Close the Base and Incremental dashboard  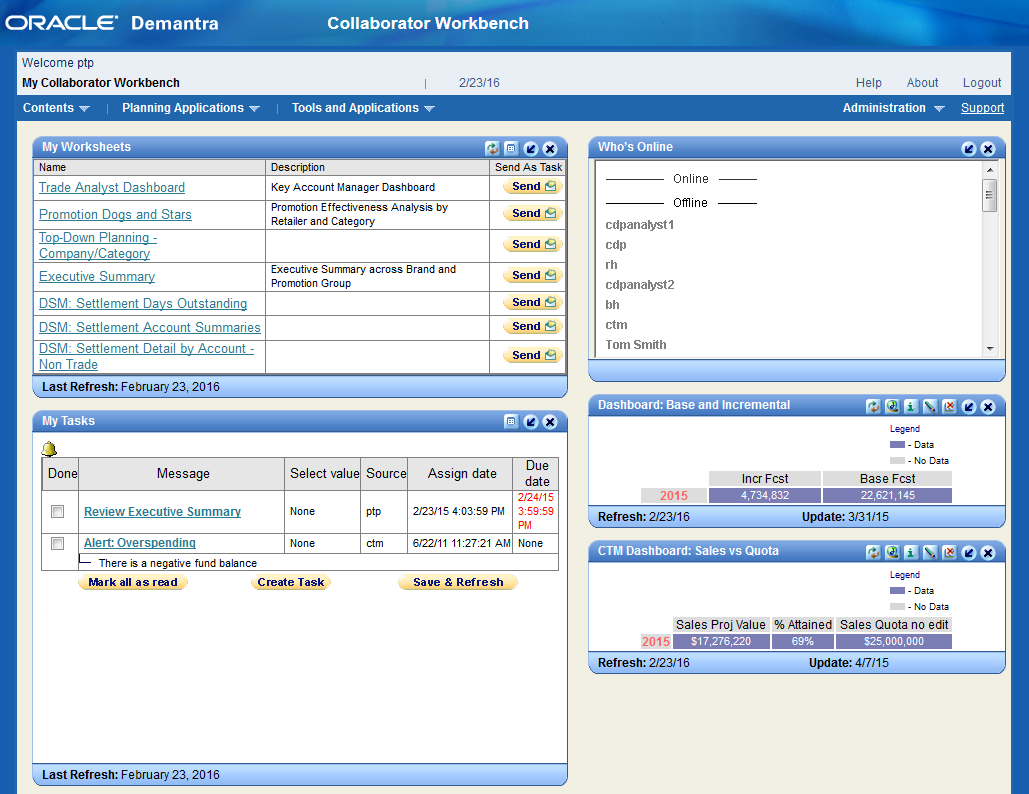coord(988,407)
